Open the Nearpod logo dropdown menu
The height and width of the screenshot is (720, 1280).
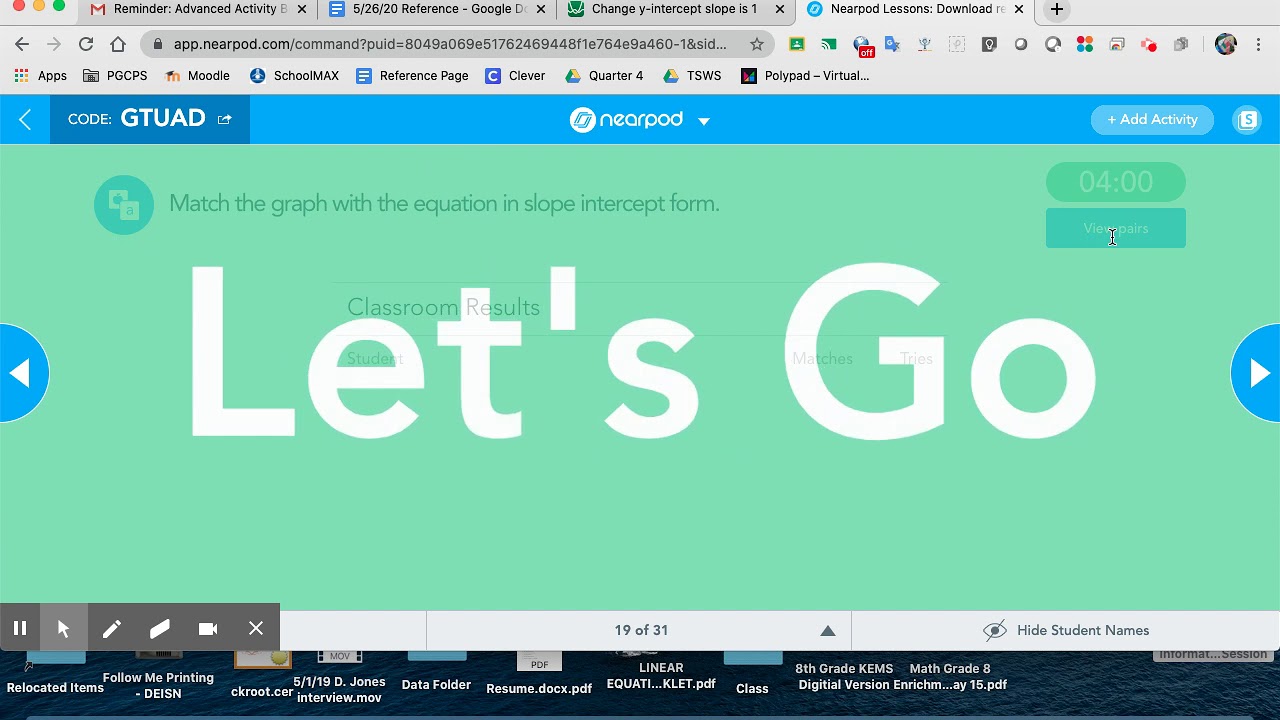[x=704, y=121]
